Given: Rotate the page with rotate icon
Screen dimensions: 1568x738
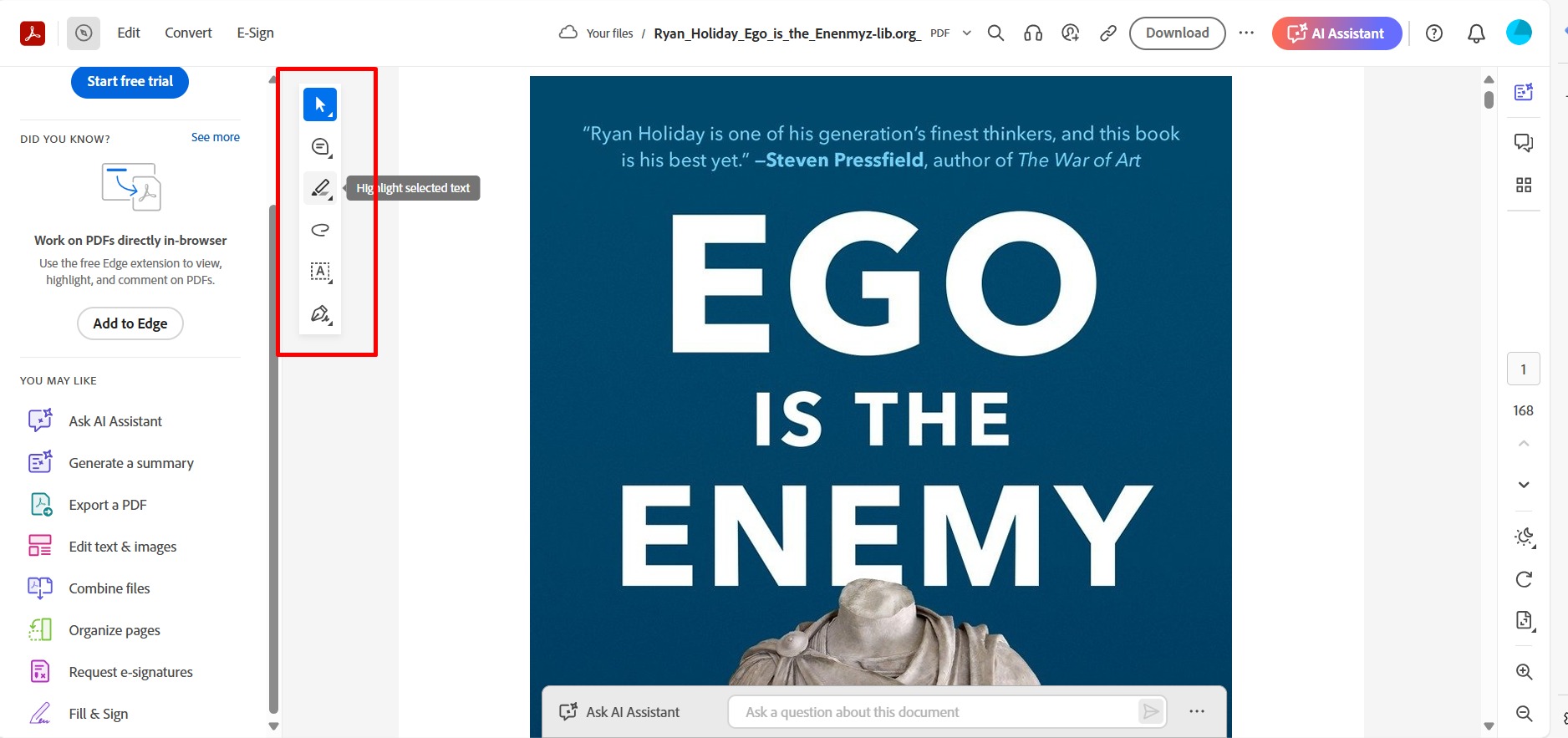Looking at the screenshot, I should click(x=1524, y=579).
